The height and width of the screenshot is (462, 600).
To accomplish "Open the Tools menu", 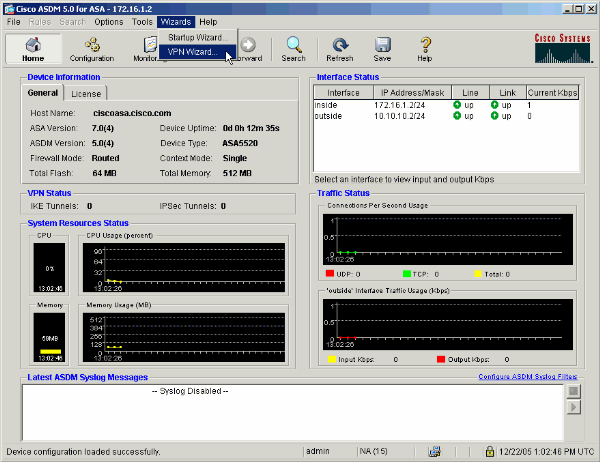I will (x=143, y=21).
